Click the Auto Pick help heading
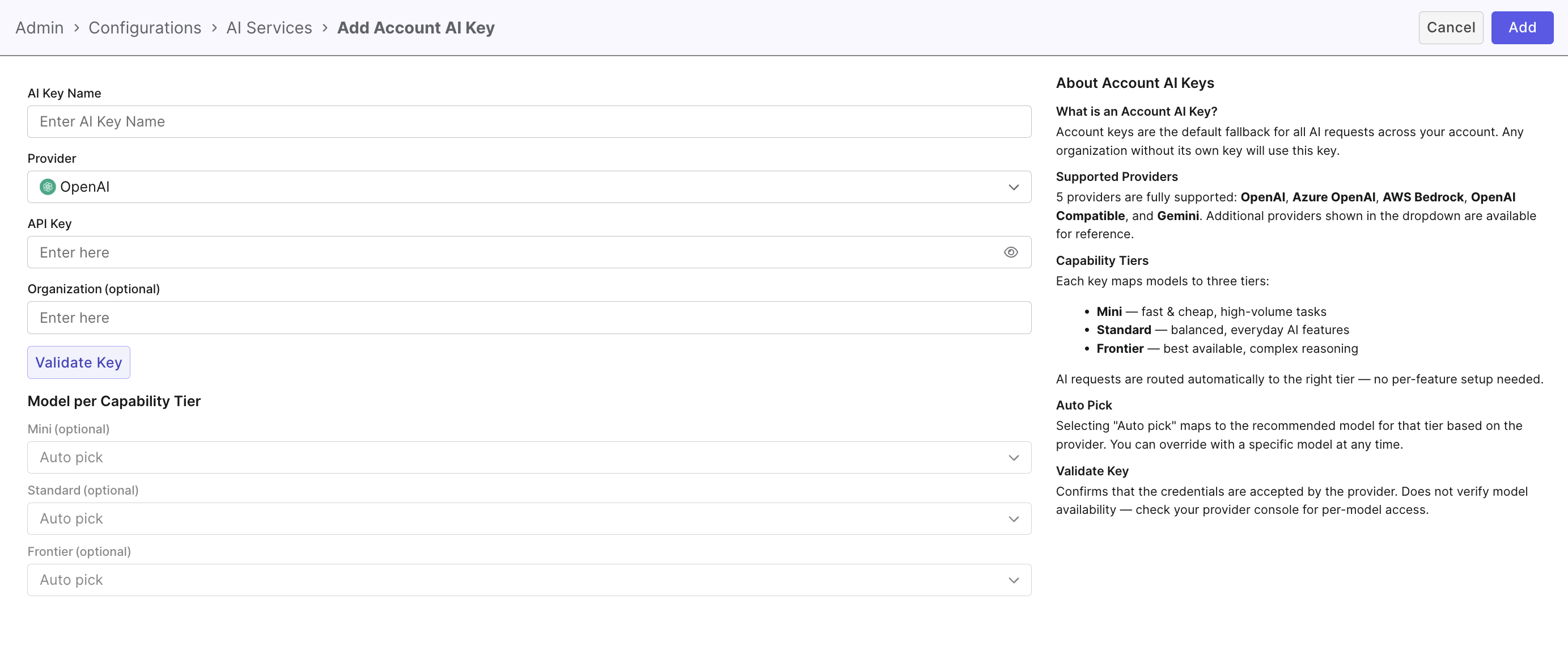 click(x=1083, y=406)
